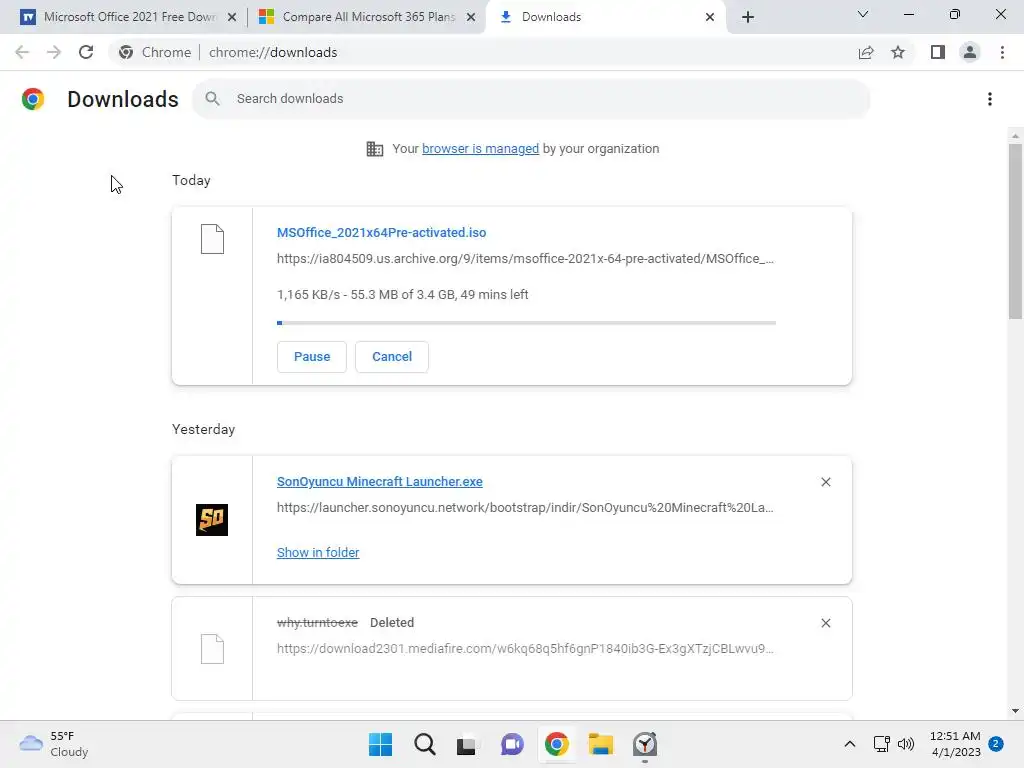The height and width of the screenshot is (768, 1024).
Task: Open Windows taskbar search
Action: (424, 744)
